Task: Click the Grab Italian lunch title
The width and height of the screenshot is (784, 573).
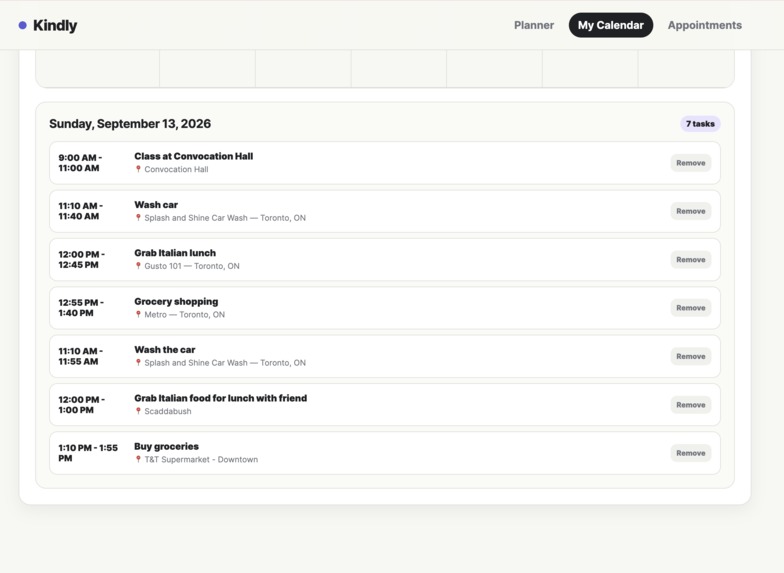Action: click(x=175, y=253)
